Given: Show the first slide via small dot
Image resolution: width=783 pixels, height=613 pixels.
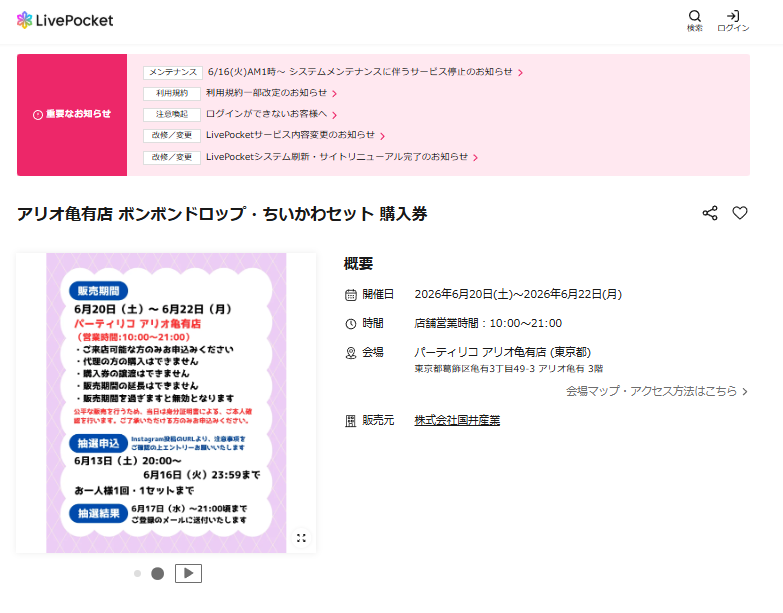Looking at the screenshot, I should tap(137, 574).
